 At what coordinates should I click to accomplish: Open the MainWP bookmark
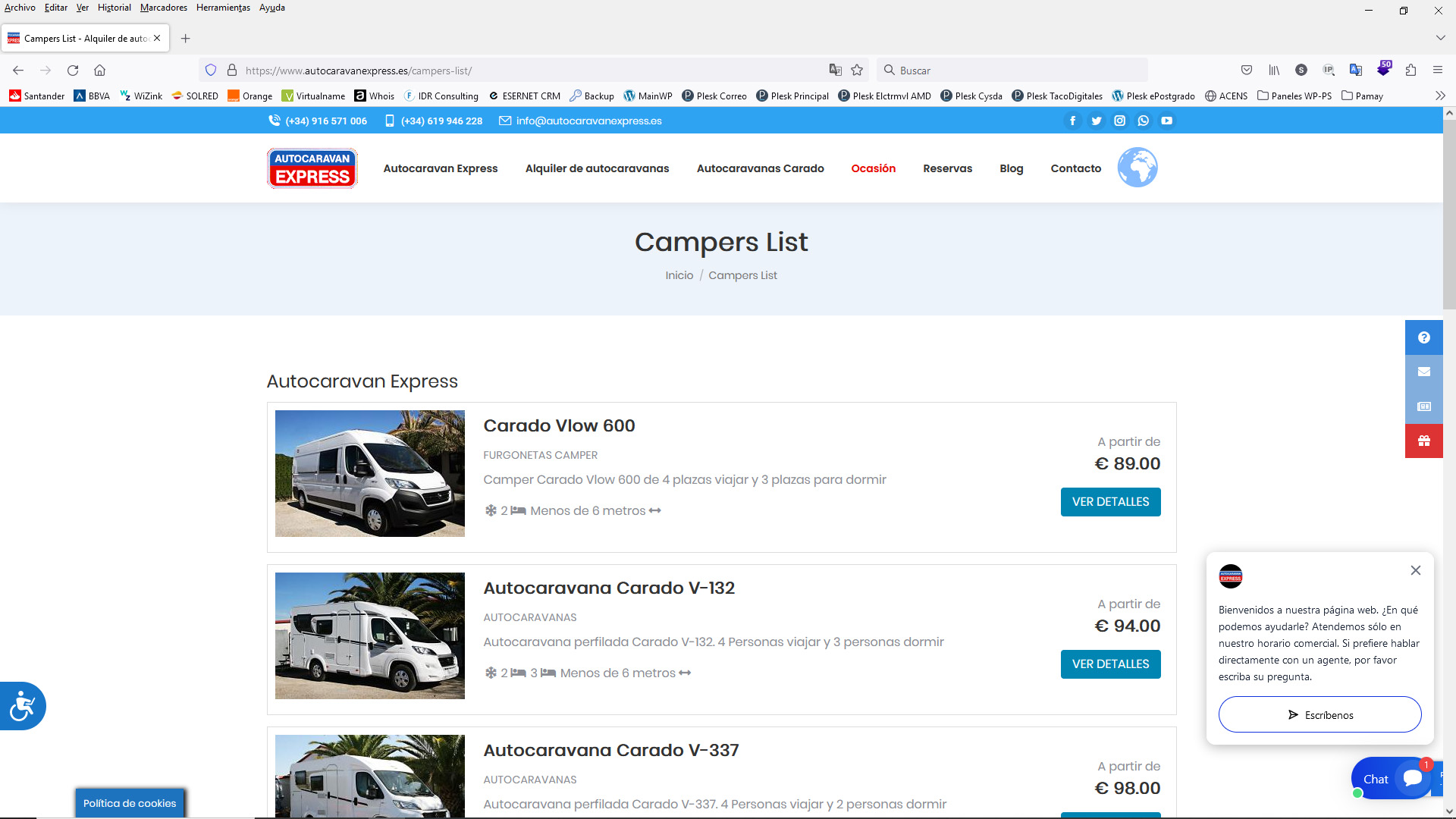[x=648, y=96]
